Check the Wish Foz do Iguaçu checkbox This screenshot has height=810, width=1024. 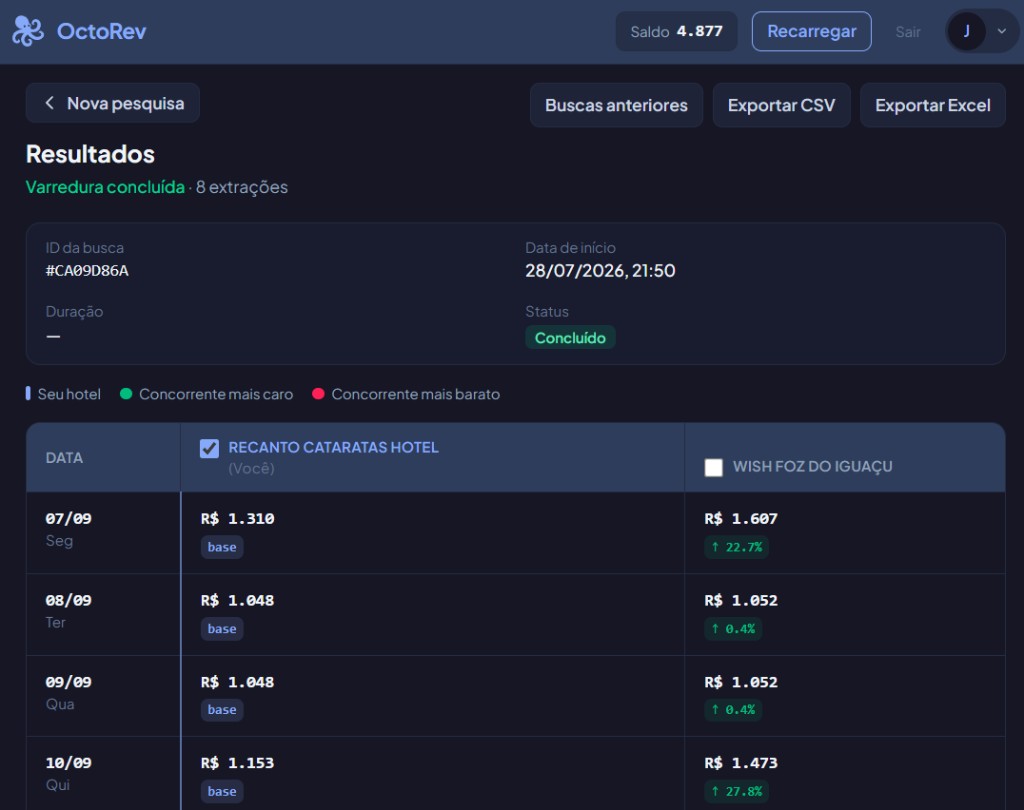[x=714, y=467]
